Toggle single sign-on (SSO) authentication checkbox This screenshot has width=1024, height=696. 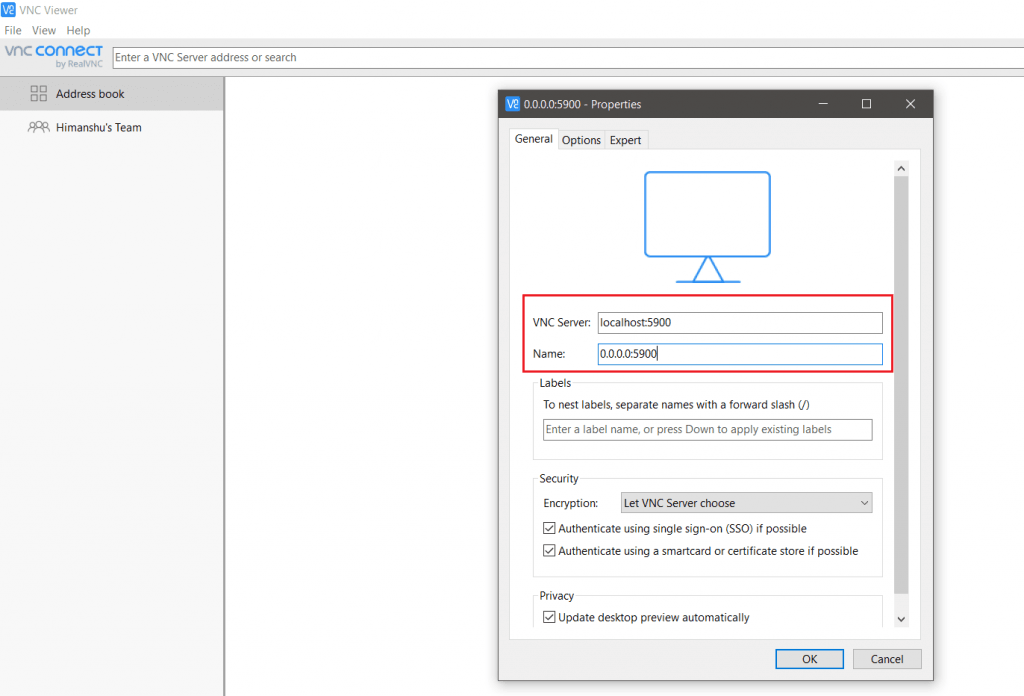(x=549, y=528)
